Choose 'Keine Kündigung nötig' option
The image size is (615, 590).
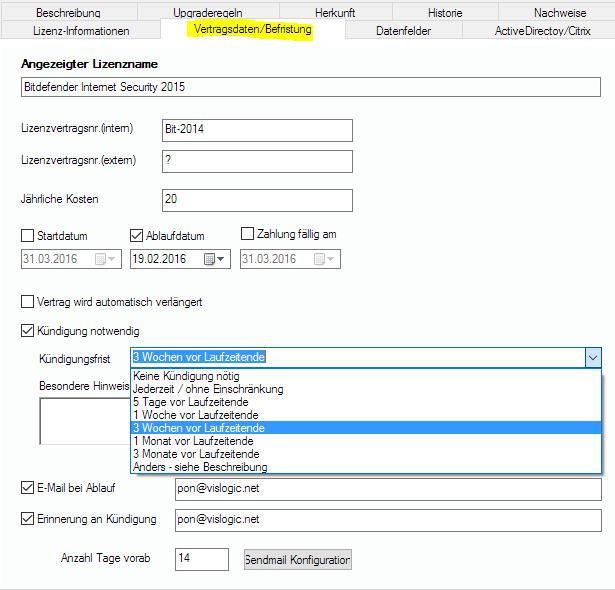366,376
